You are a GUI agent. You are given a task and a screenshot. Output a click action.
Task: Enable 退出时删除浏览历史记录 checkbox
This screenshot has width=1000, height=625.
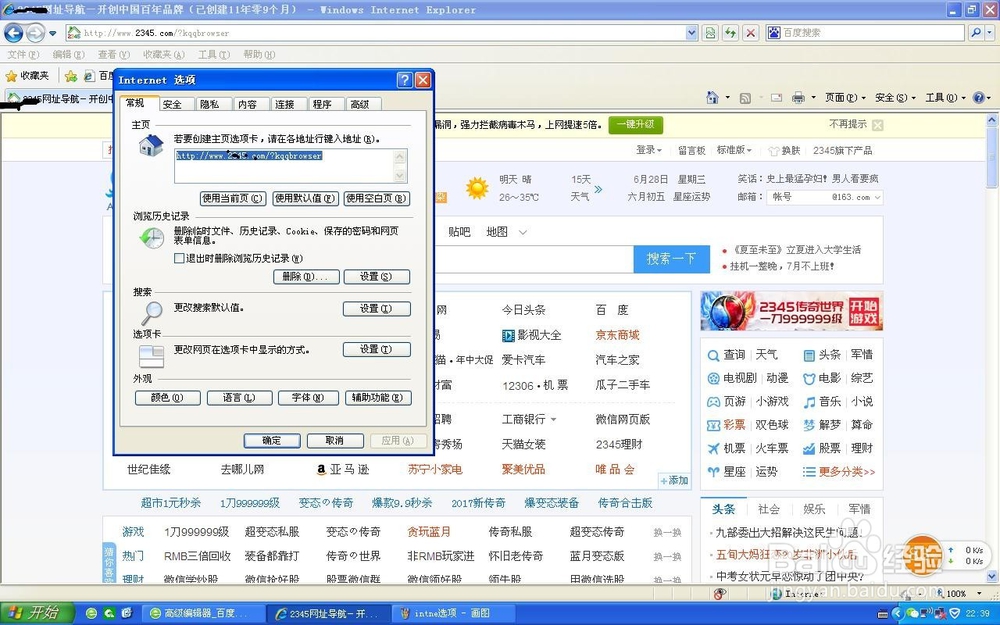[179, 258]
